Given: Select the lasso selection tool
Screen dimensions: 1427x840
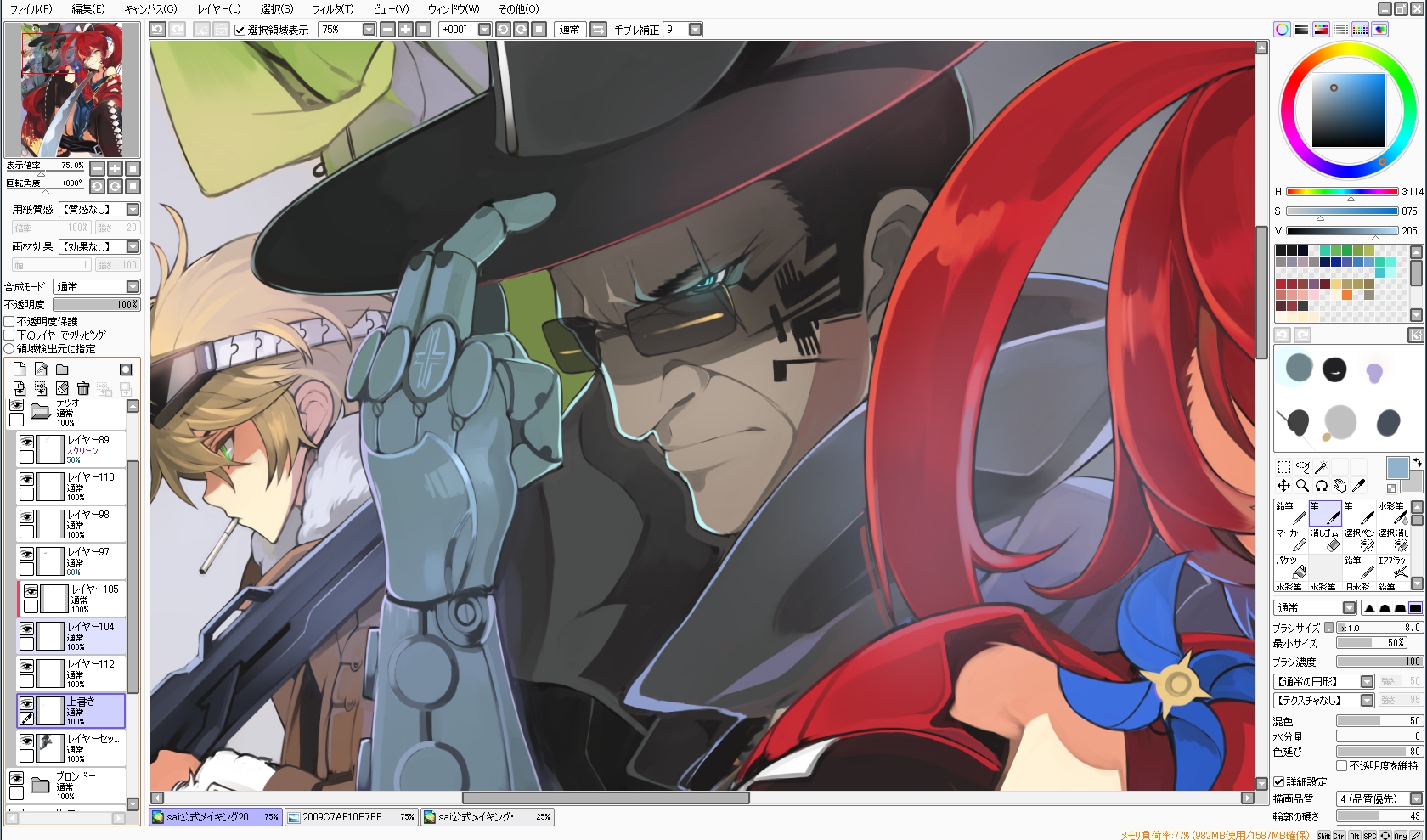Looking at the screenshot, I should (1303, 467).
